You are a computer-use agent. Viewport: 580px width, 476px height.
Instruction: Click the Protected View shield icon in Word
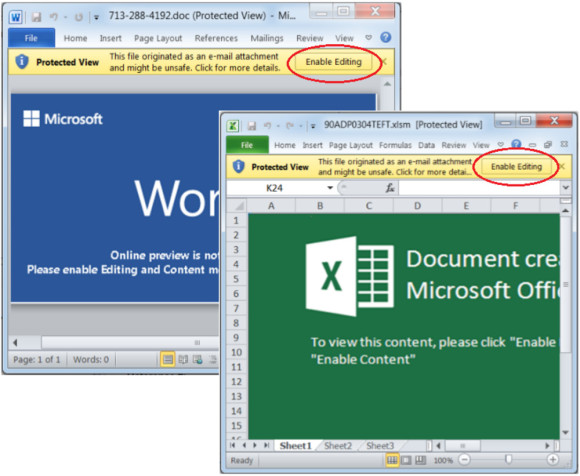(22, 61)
